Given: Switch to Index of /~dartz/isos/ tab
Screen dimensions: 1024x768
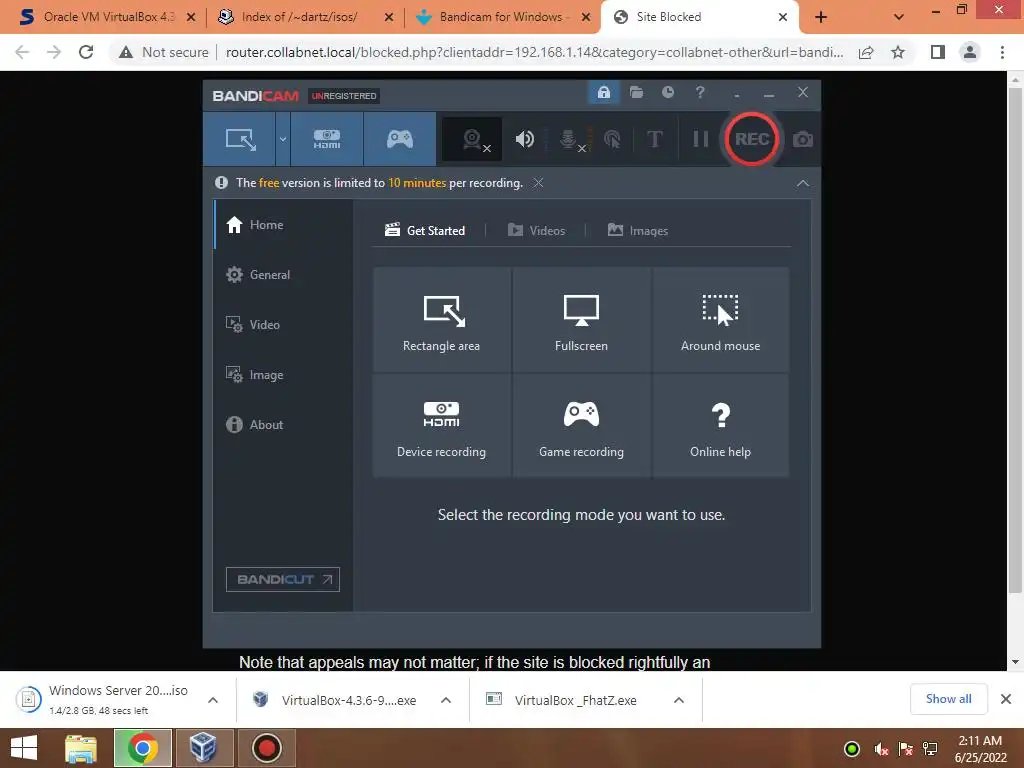Looking at the screenshot, I should pos(306,17).
